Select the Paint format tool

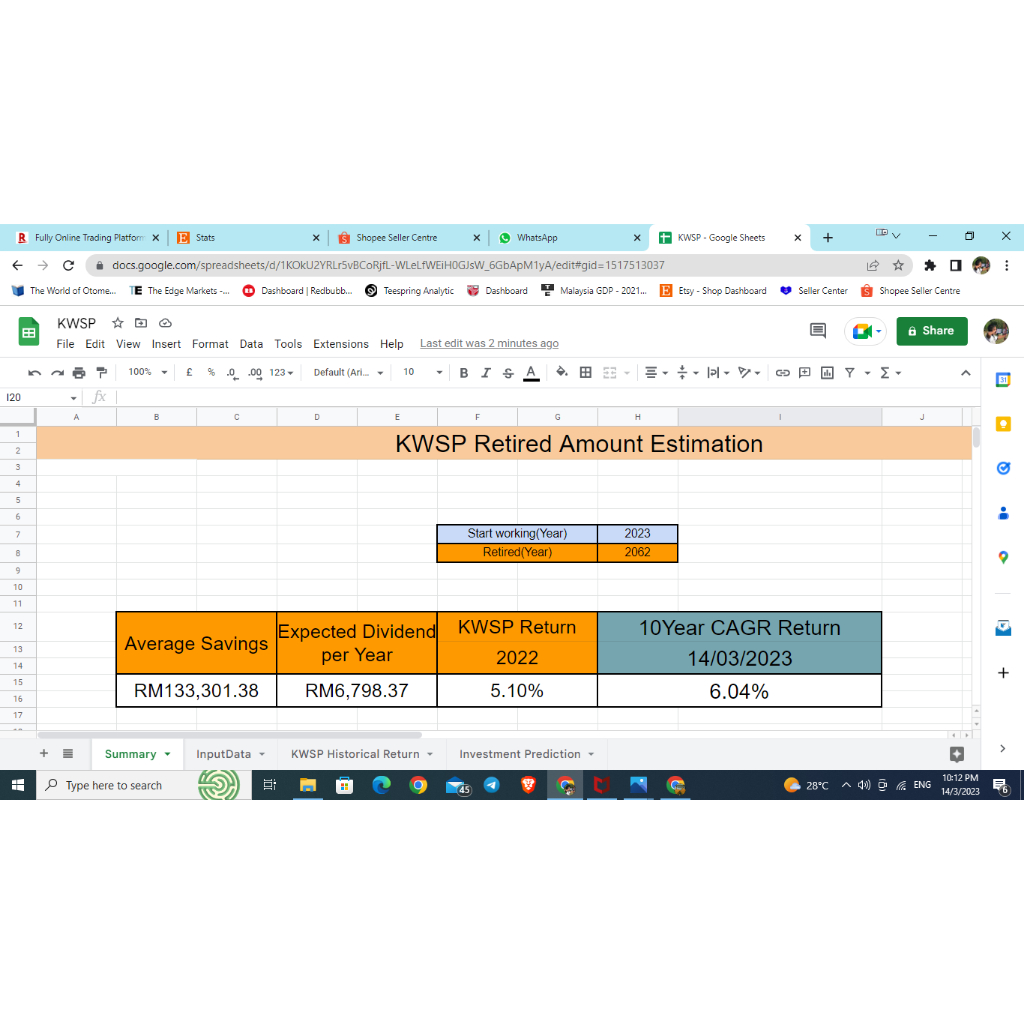click(100, 373)
